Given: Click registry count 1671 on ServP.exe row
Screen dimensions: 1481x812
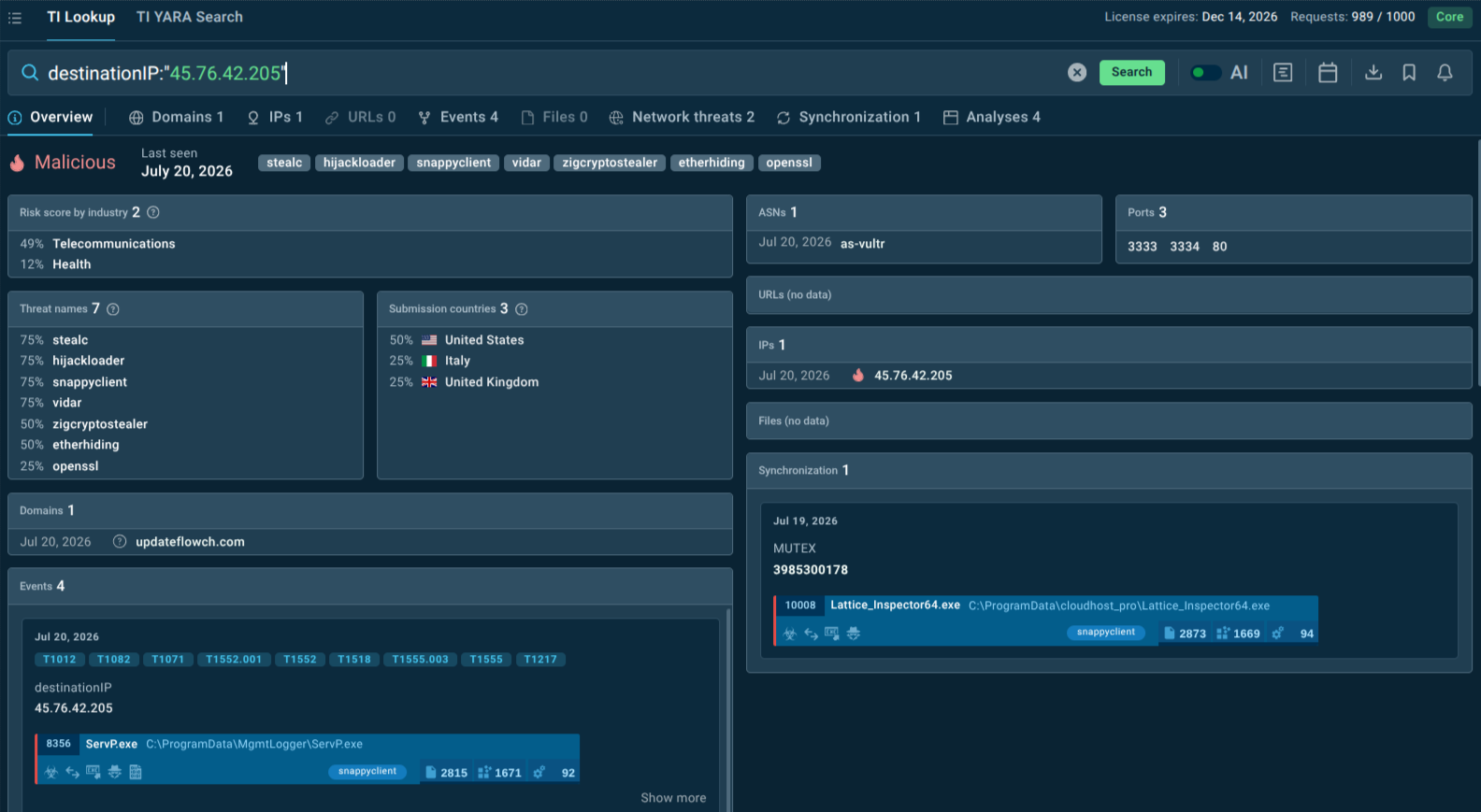Looking at the screenshot, I should 500,773.
